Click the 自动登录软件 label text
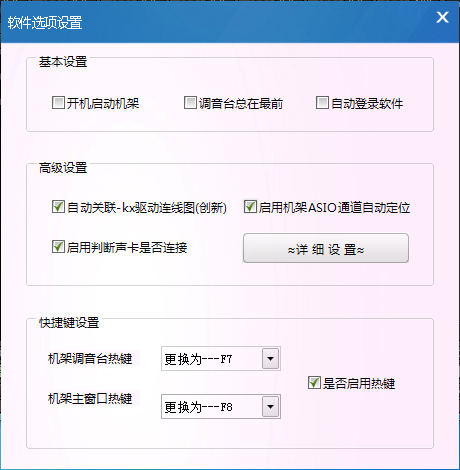 point(367,103)
